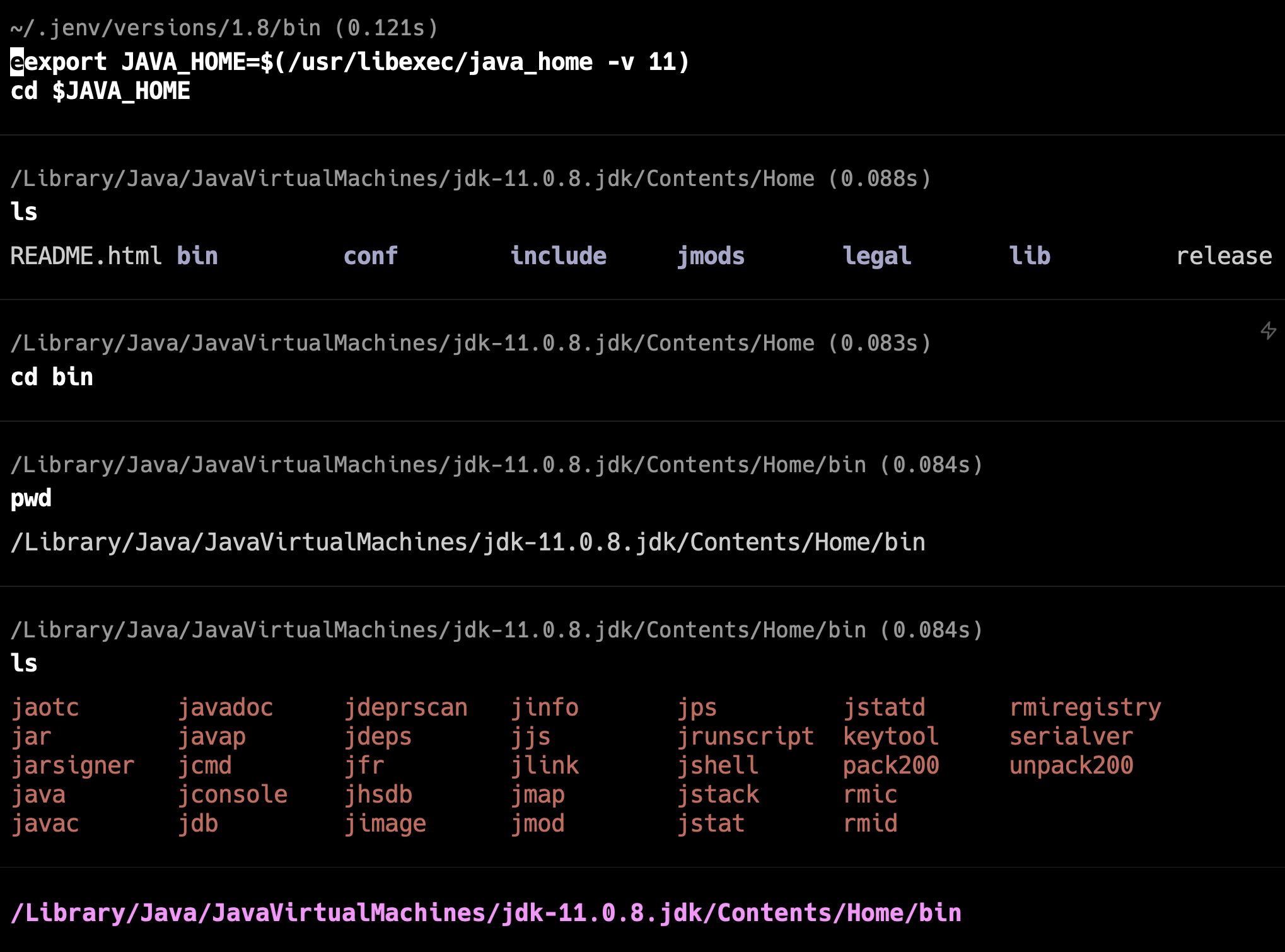Click the include directory name
The height and width of the screenshot is (952, 1285).
click(558, 256)
